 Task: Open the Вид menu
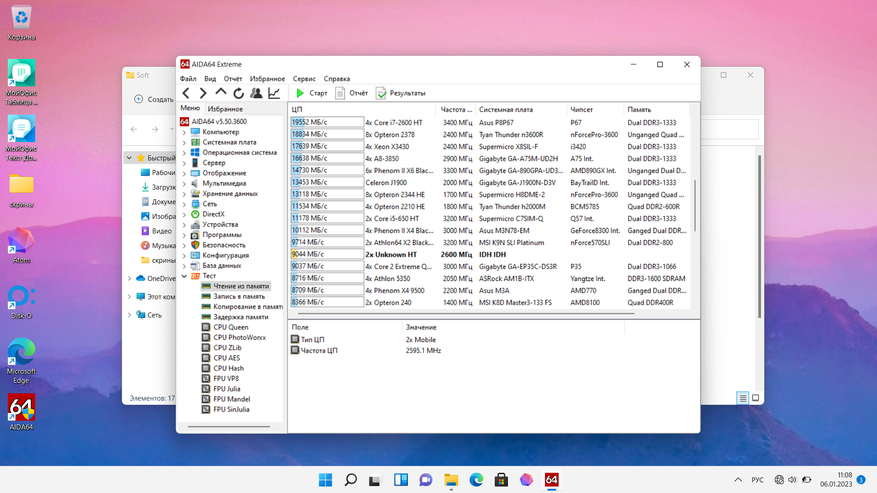click(x=210, y=79)
